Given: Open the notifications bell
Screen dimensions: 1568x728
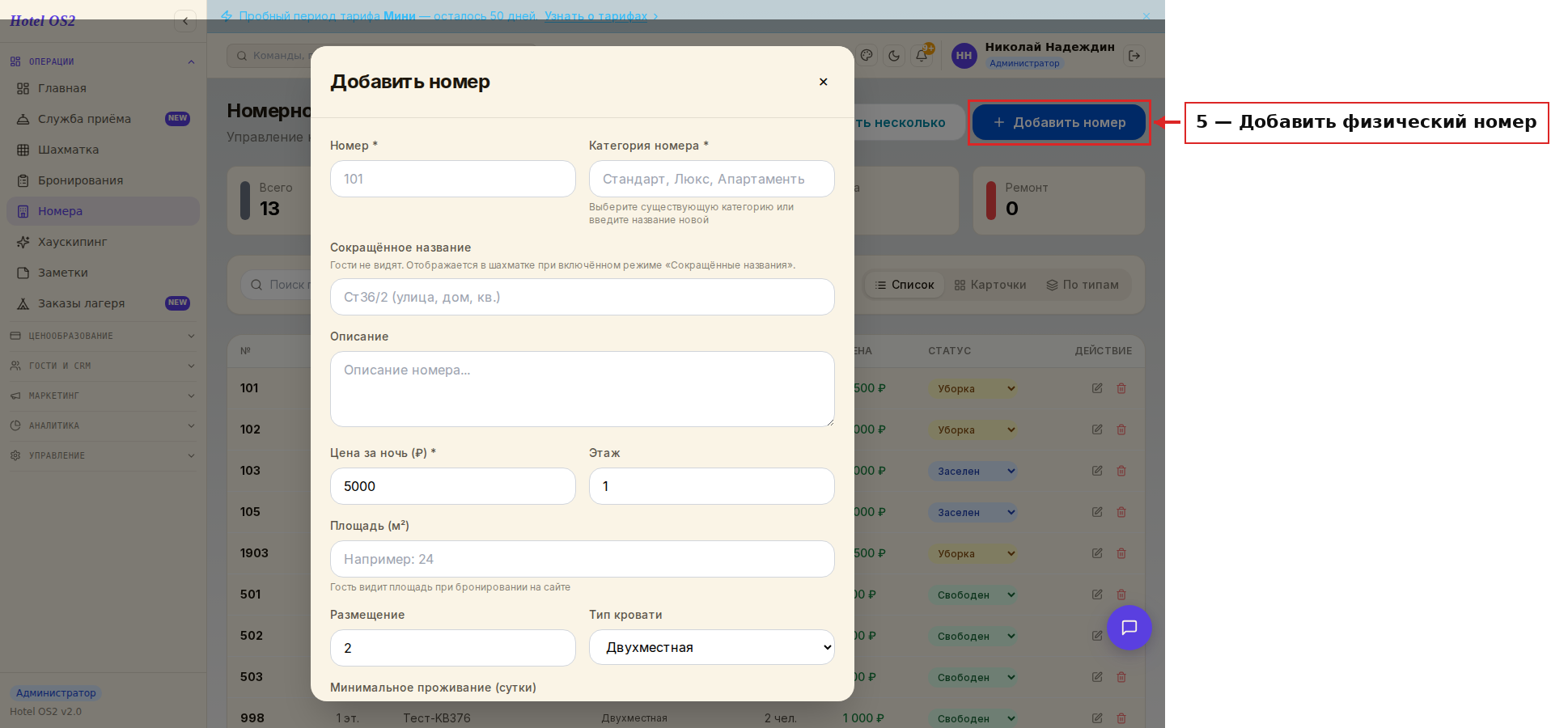Looking at the screenshot, I should pyautogui.click(x=922, y=56).
